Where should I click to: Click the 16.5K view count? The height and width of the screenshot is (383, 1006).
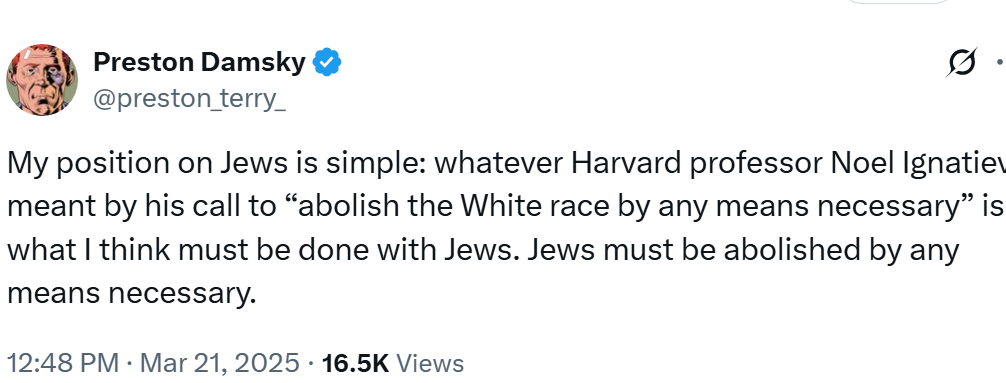pos(355,363)
